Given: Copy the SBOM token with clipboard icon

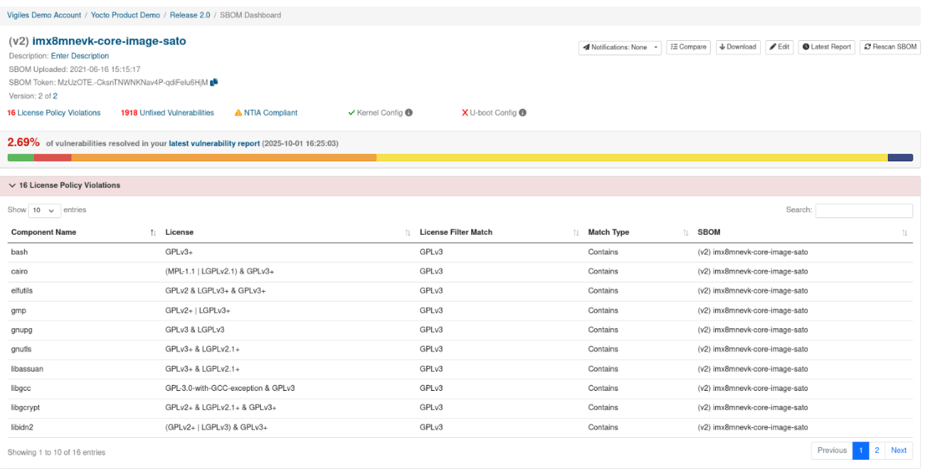Looking at the screenshot, I should tap(214, 82).
